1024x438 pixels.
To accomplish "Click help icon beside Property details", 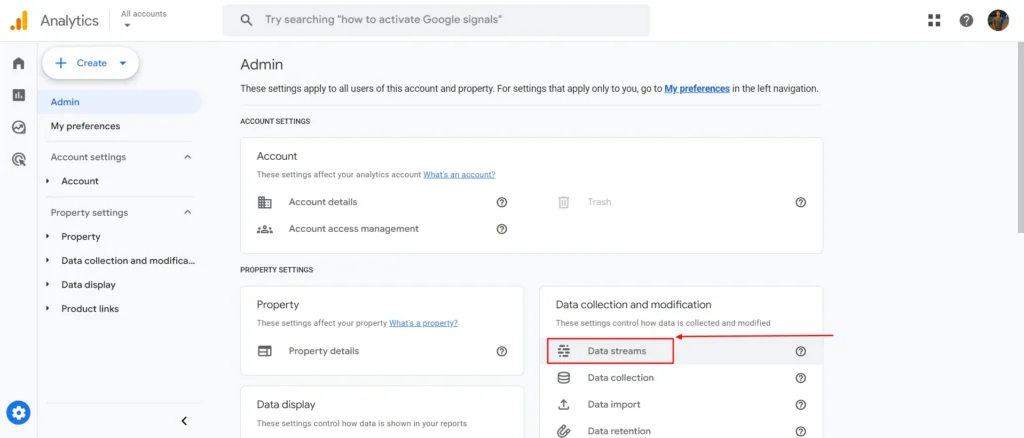I will pyautogui.click(x=502, y=351).
